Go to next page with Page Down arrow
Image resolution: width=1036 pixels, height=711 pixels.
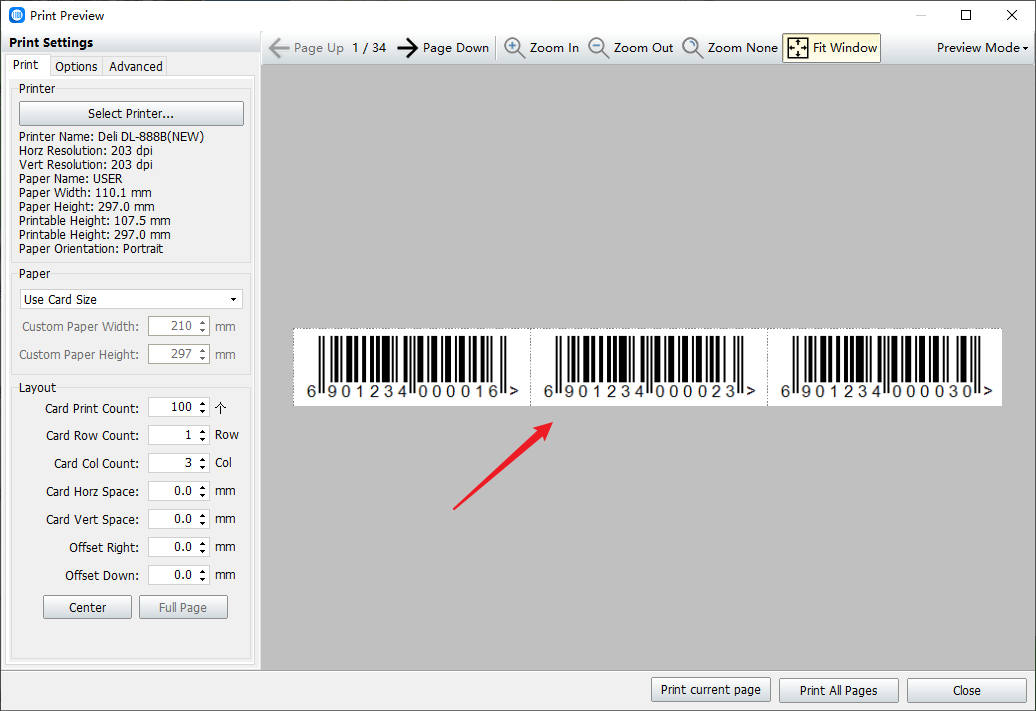(x=408, y=48)
